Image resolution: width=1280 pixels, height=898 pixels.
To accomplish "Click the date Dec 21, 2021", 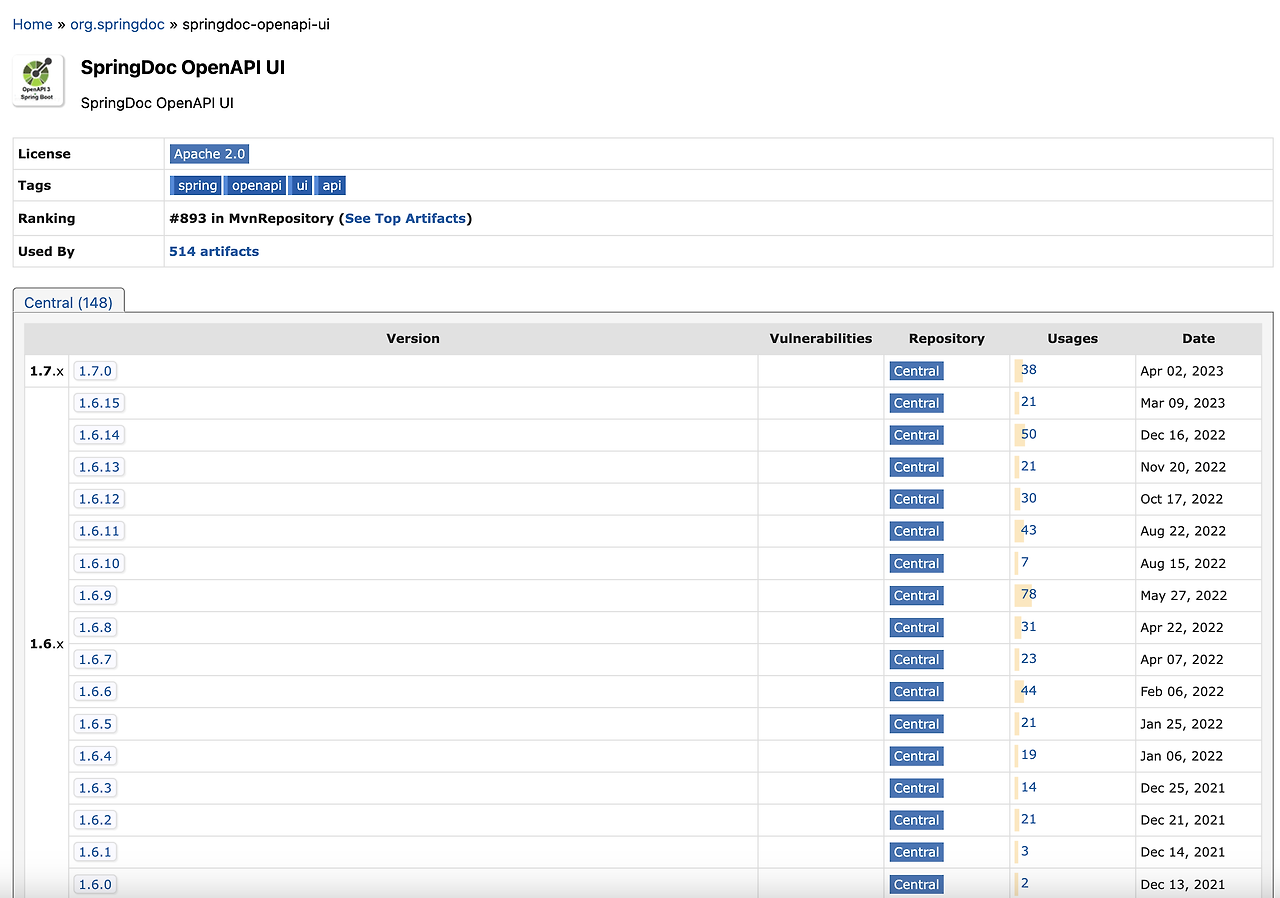I will point(1183,820).
